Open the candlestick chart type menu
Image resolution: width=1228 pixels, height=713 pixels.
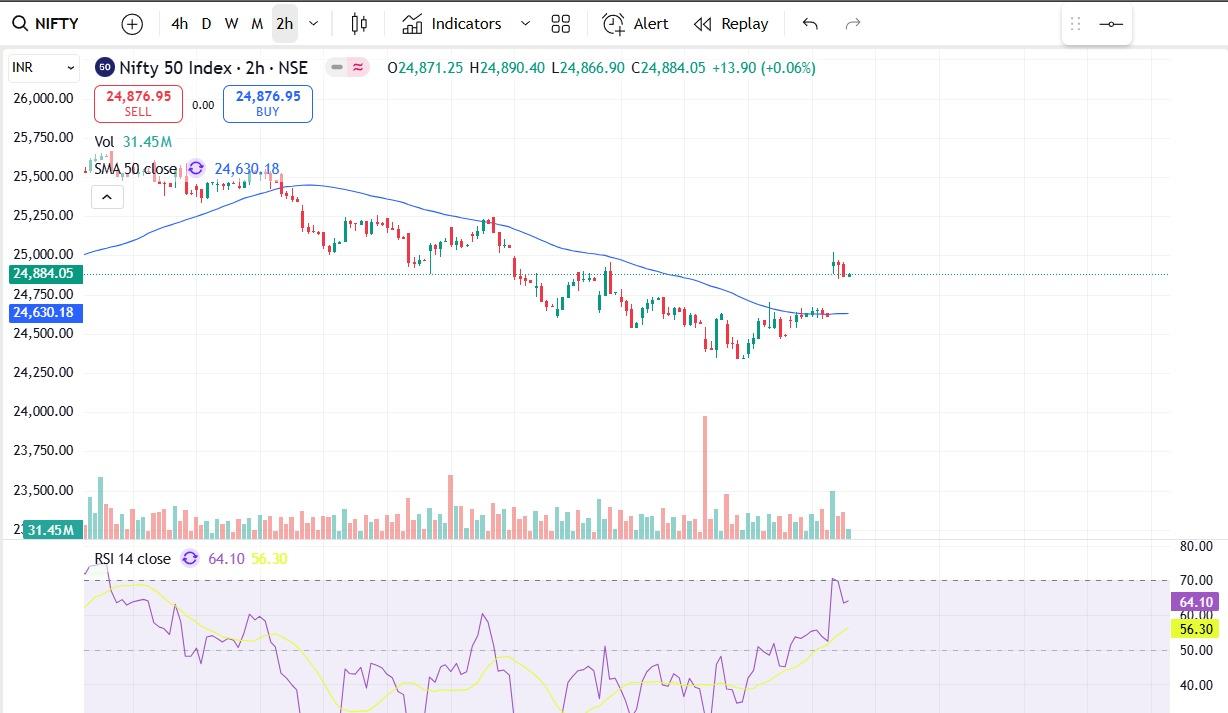(x=360, y=23)
